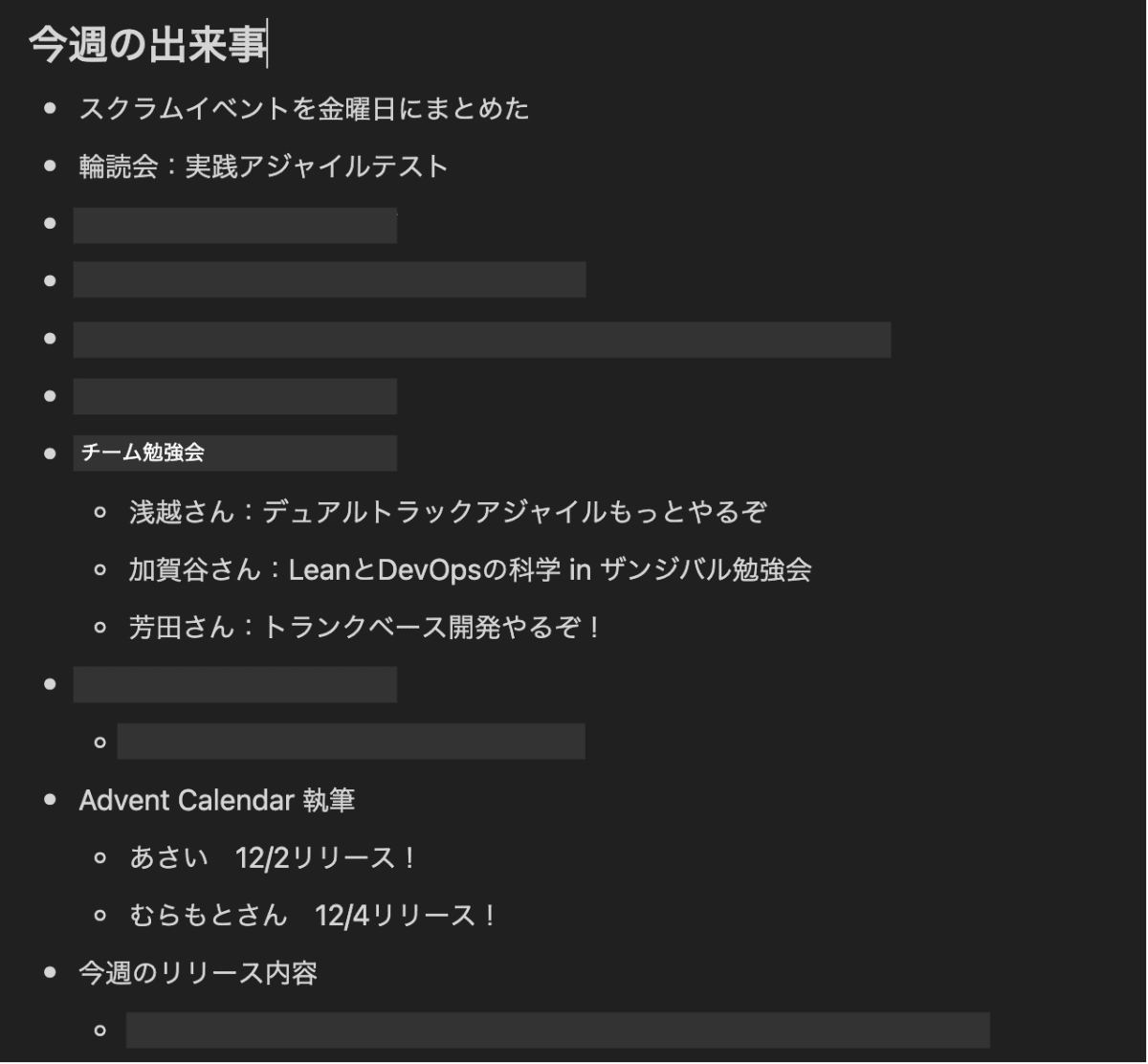Click the heading 今週の出来事
The image size is (1148, 1064).
pyautogui.click(x=149, y=45)
